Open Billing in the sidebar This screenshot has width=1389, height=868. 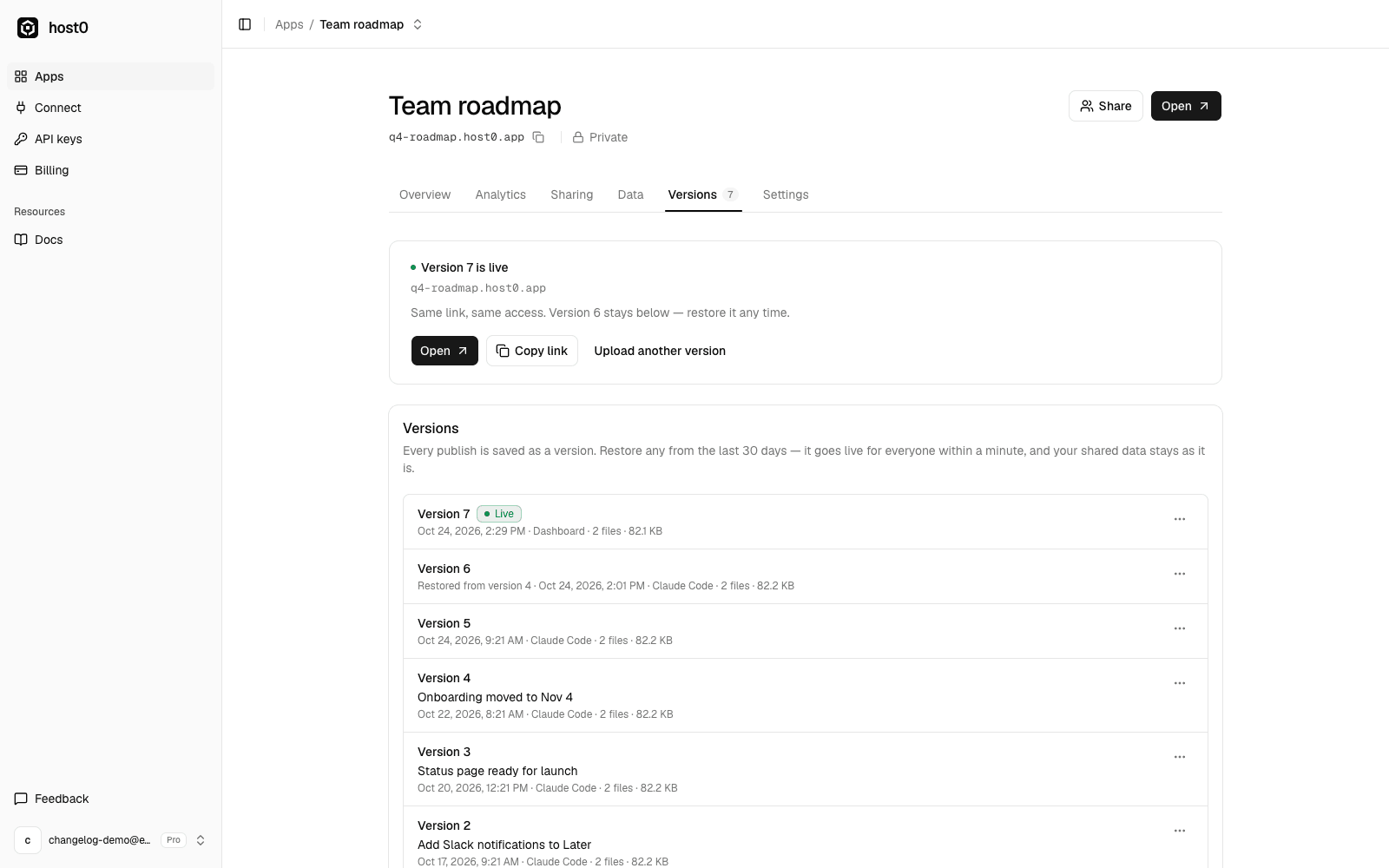(x=111, y=170)
